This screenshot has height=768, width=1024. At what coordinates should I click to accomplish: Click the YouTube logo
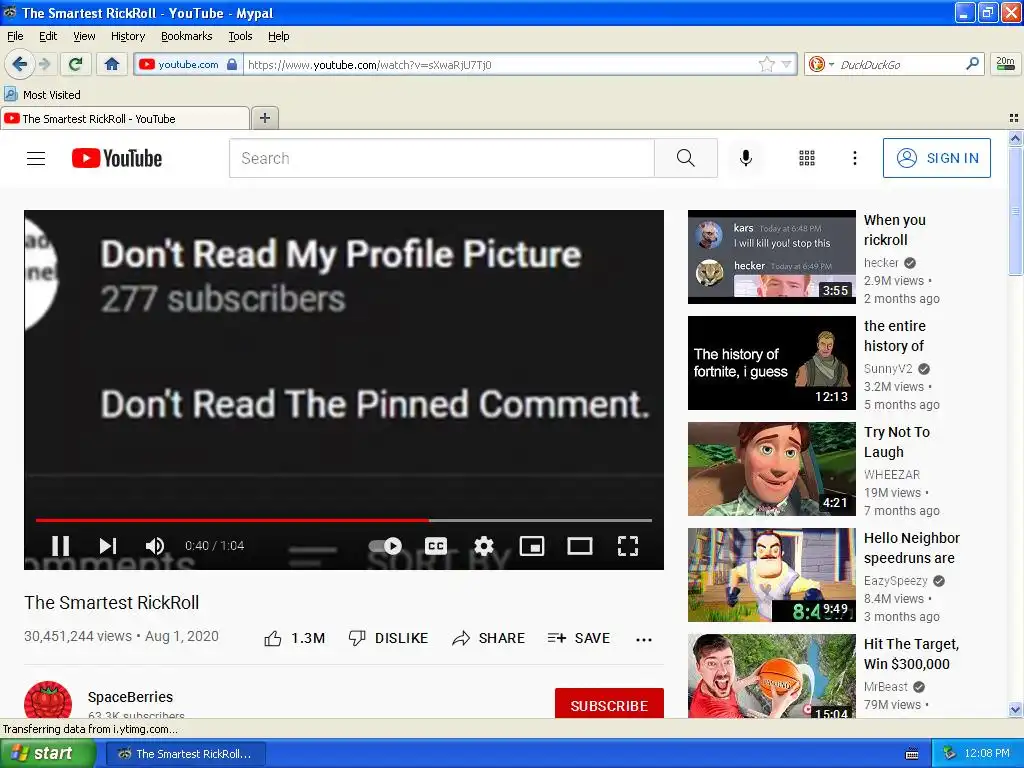pyautogui.click(x=117, y=158)
